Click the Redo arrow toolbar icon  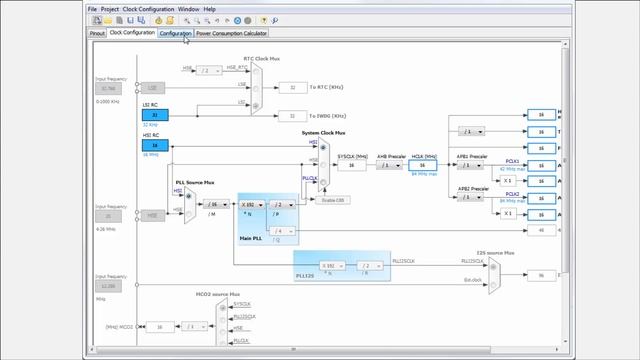(227, 21)
